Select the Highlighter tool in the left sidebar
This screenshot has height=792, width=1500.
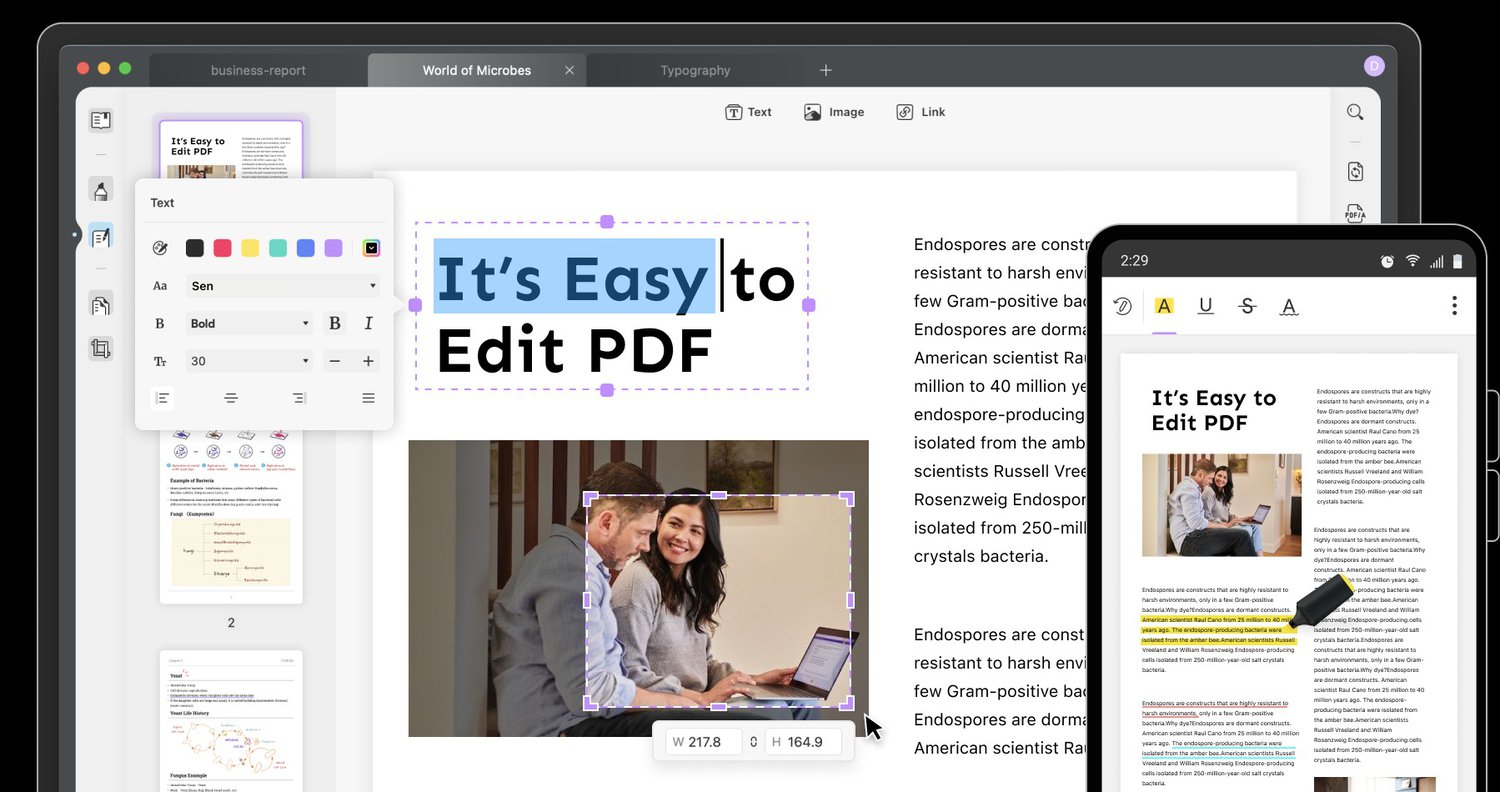tap(100, 190)
